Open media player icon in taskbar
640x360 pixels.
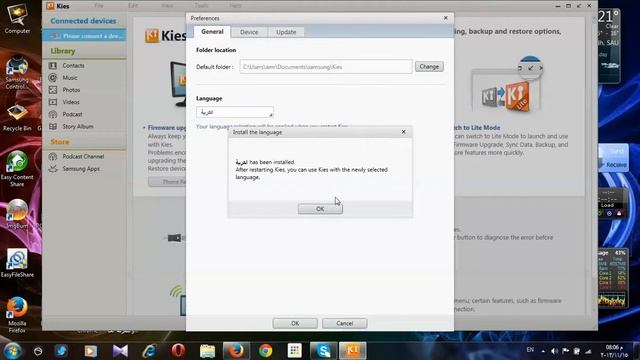coord(91,351)
